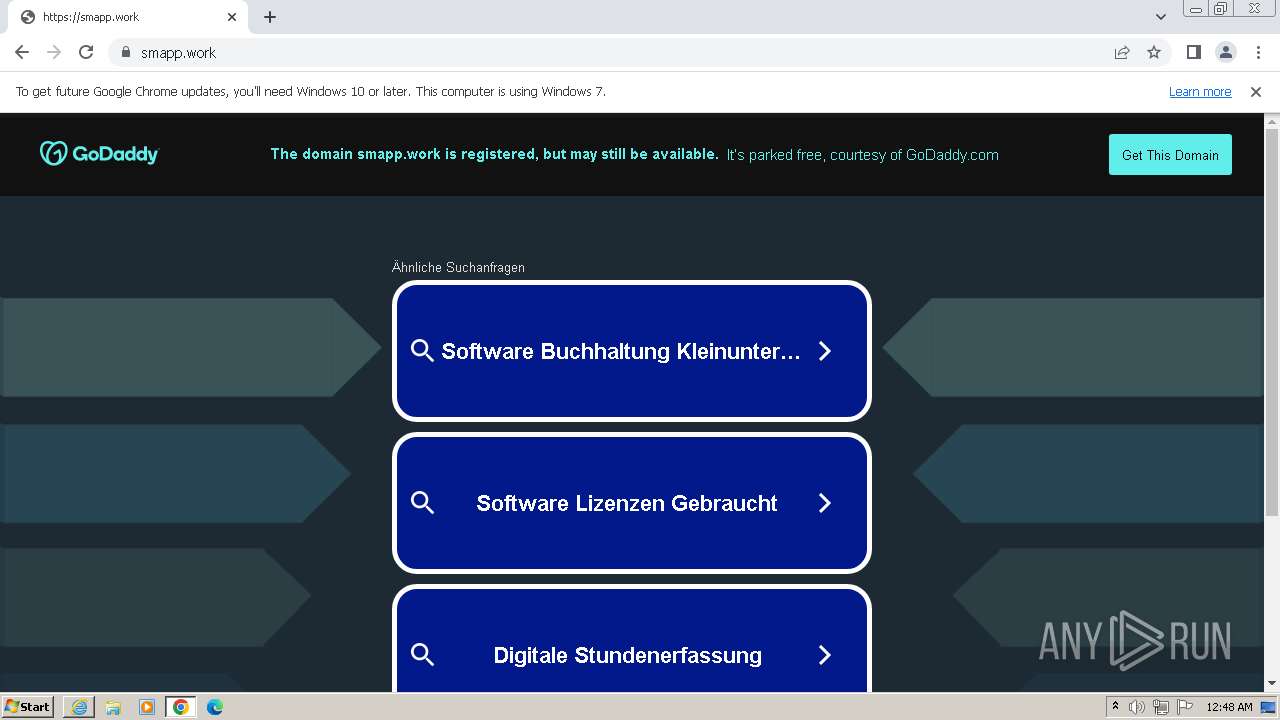Image resolution: width=1280 pixels, height=720 pixels.
Task: Click 'Ähnliche Suchanfragen' label
Action: (x=458, y=267)
